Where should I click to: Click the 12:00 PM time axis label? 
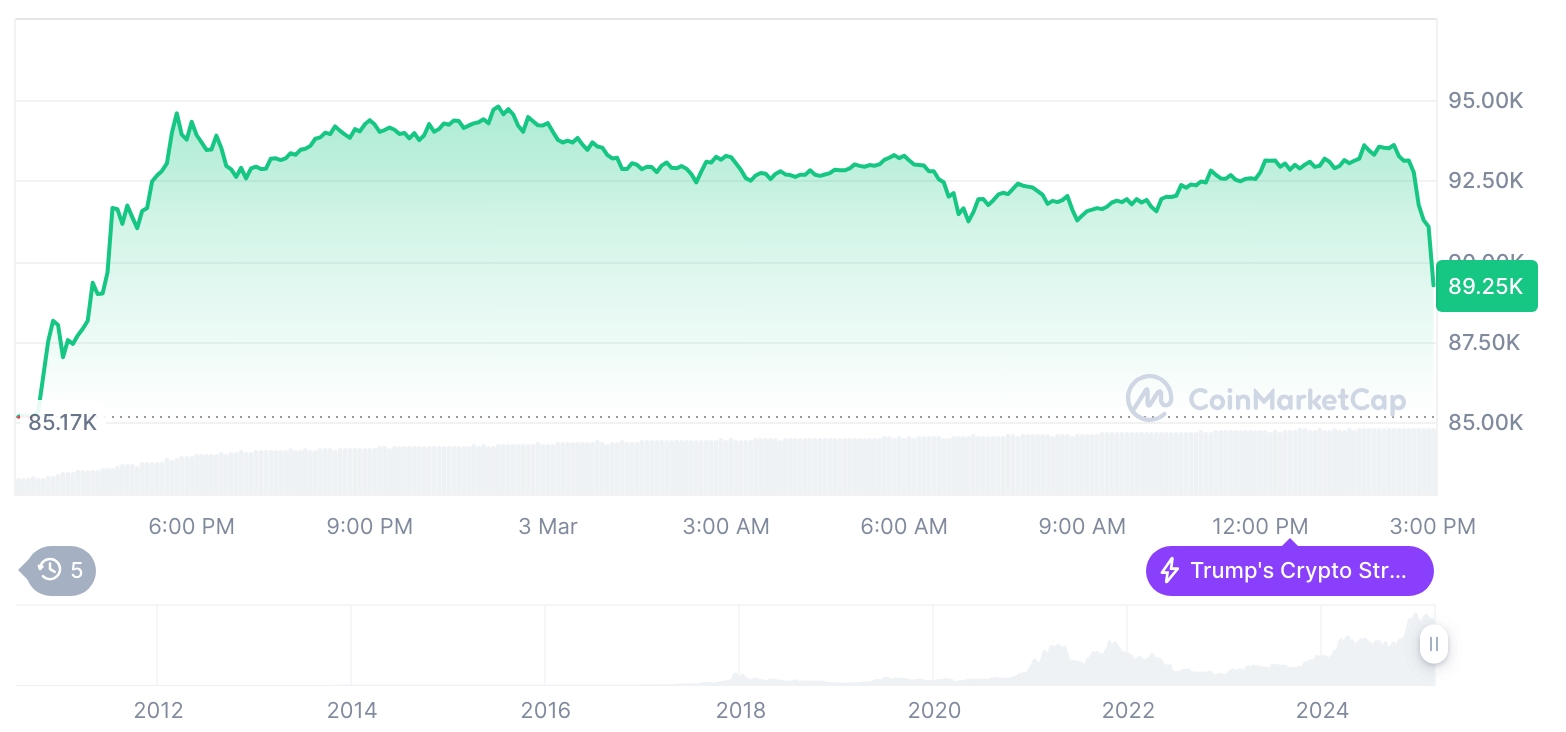tap(1260, 526)
